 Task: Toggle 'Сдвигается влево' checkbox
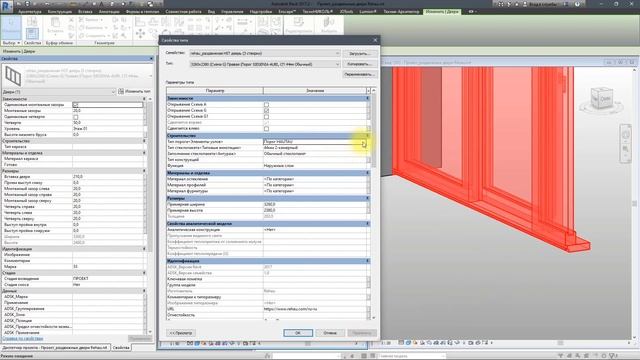click(x=267, y=129)
